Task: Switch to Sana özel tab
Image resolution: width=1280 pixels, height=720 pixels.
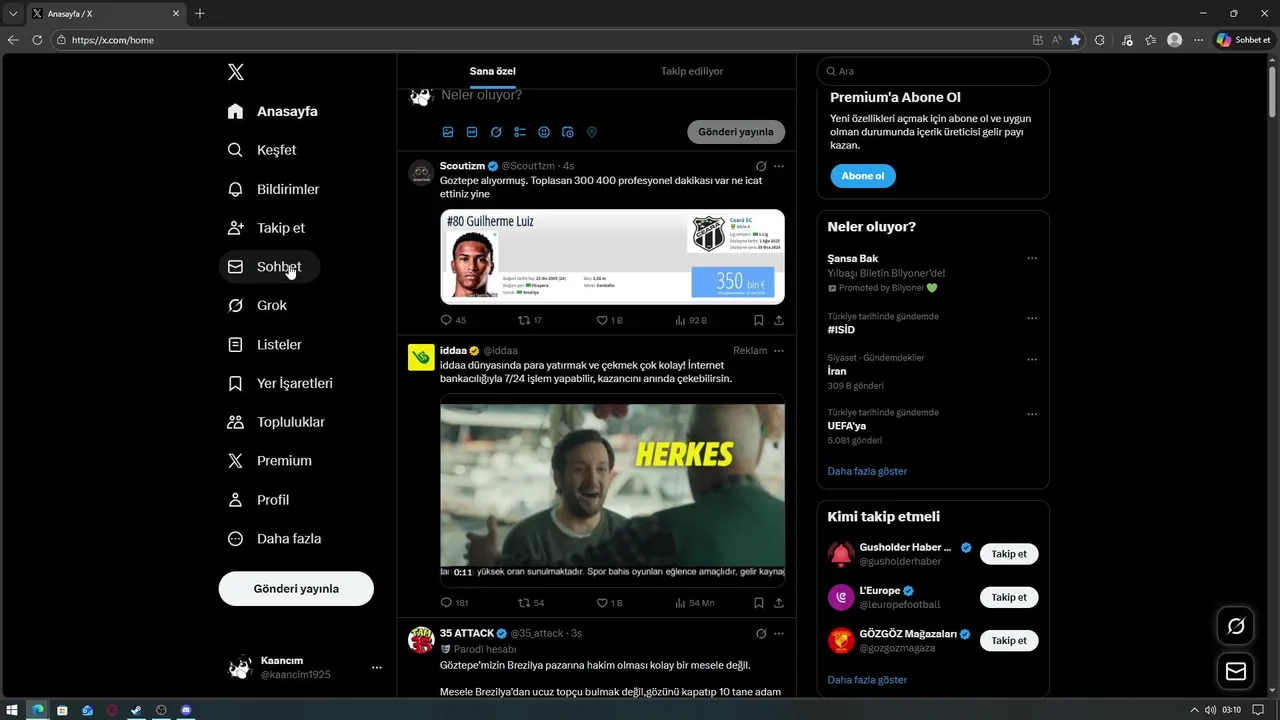Action: point(493,72)
